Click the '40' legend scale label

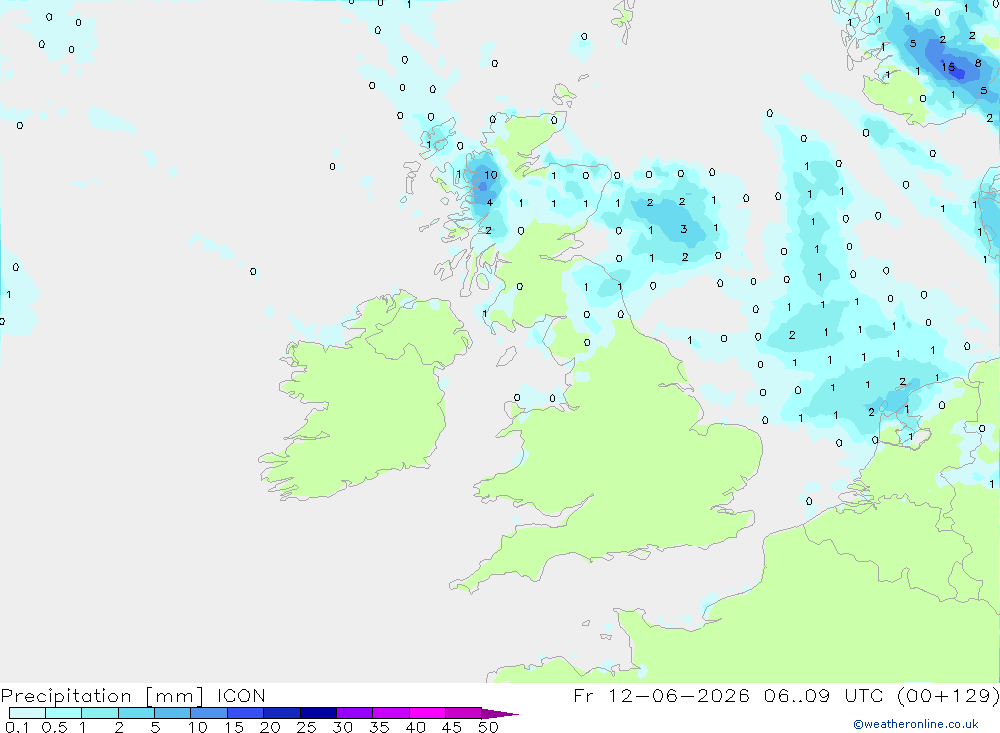(x=415, y=727)
